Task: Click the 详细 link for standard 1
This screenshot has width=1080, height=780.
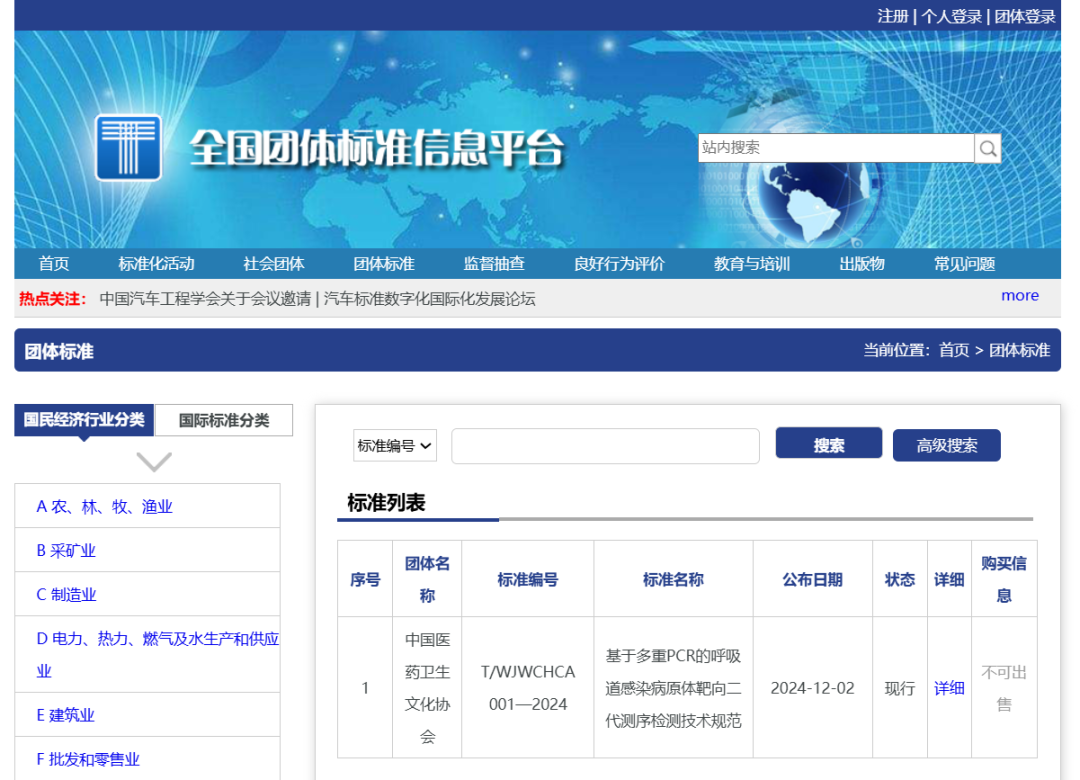Action: pos(949,688)
